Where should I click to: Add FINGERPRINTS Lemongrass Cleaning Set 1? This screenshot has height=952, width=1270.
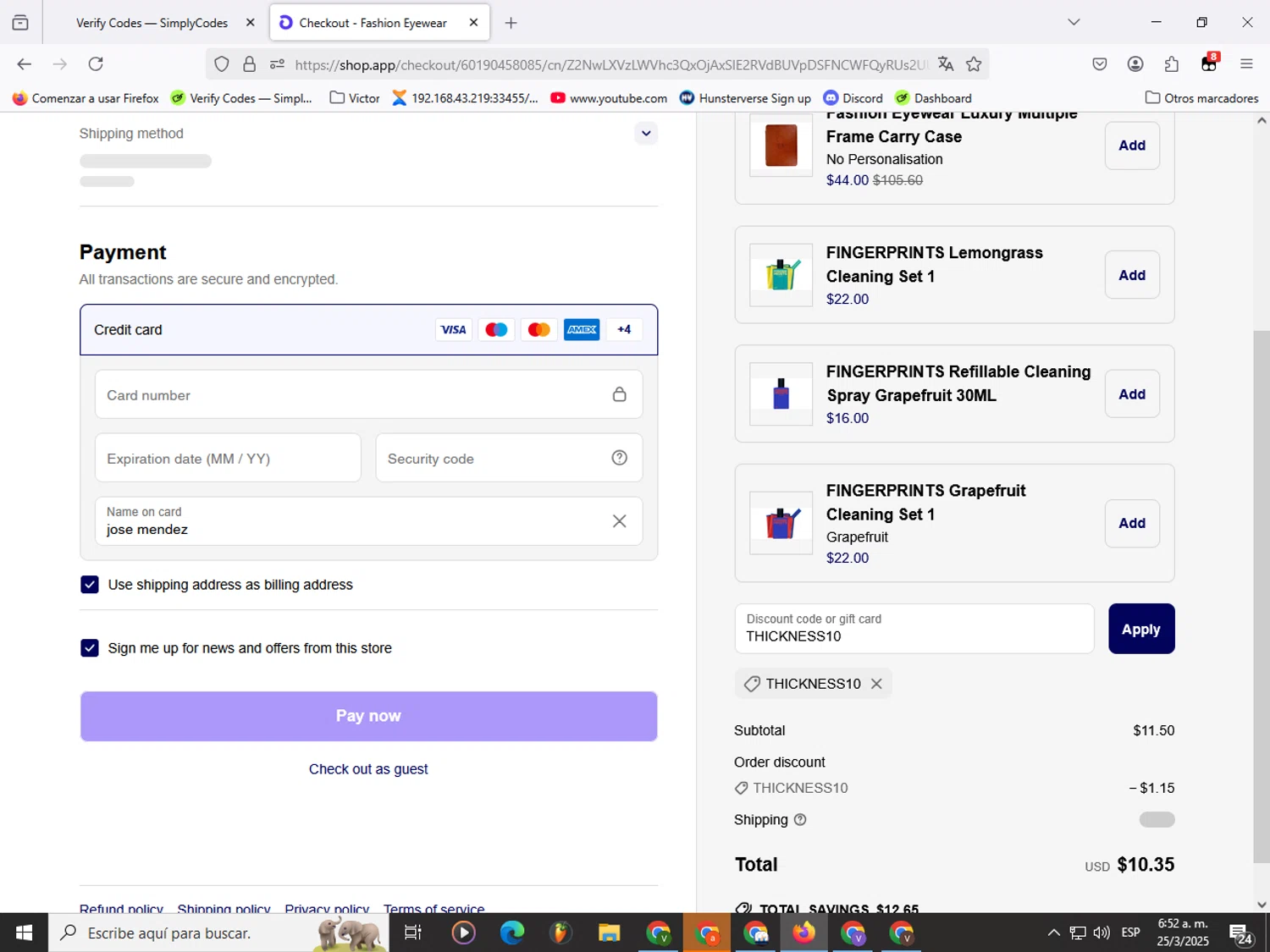point(1132,275)
